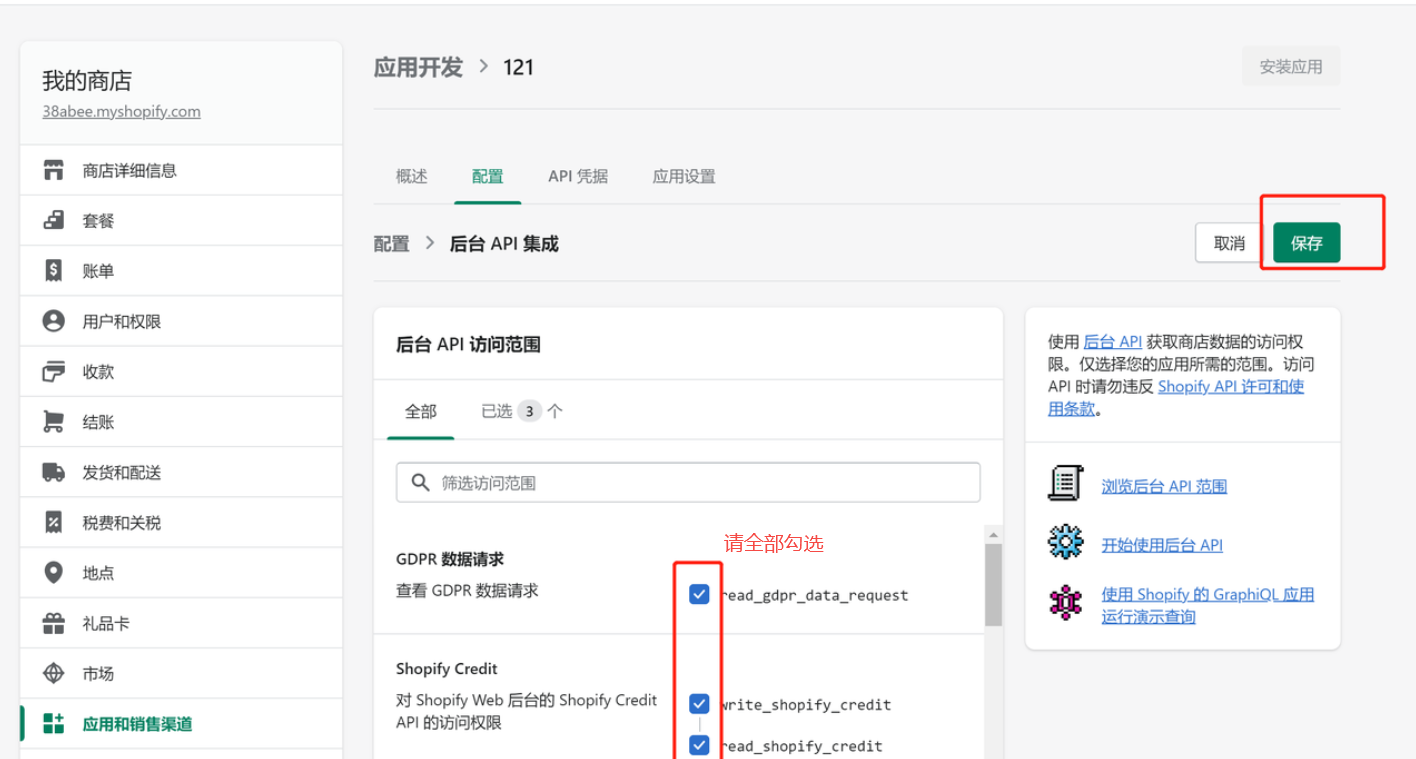Show the 已选 3 个 scopes tab

[522, 411]
